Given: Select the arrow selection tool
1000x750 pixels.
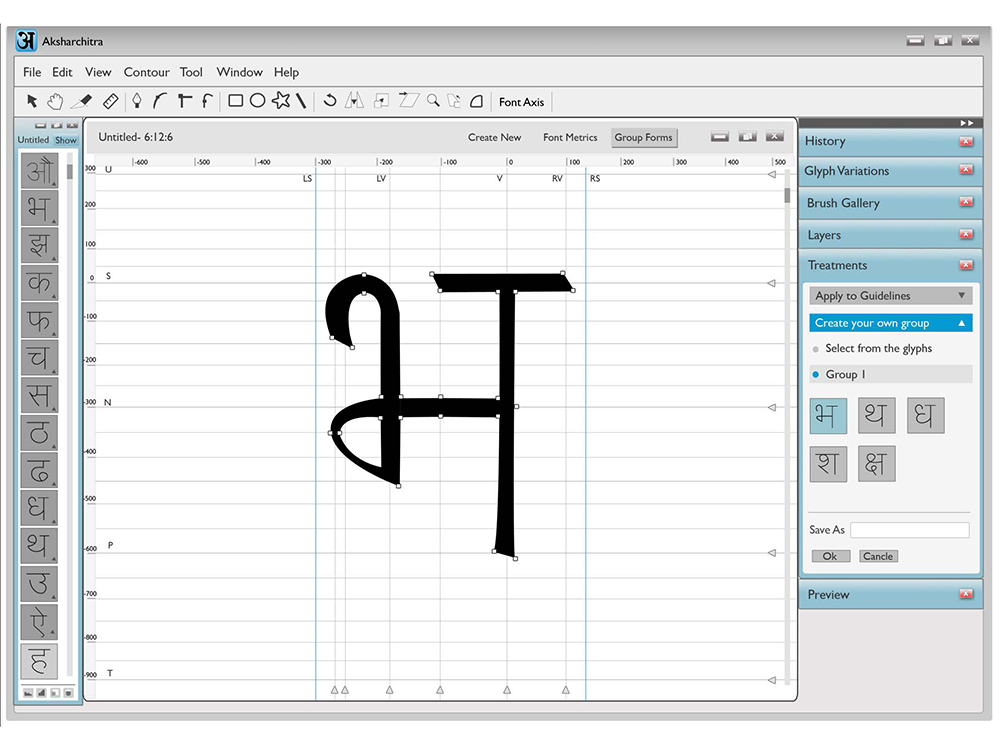Looking at the screenshot, I should [x=32, y=101].
